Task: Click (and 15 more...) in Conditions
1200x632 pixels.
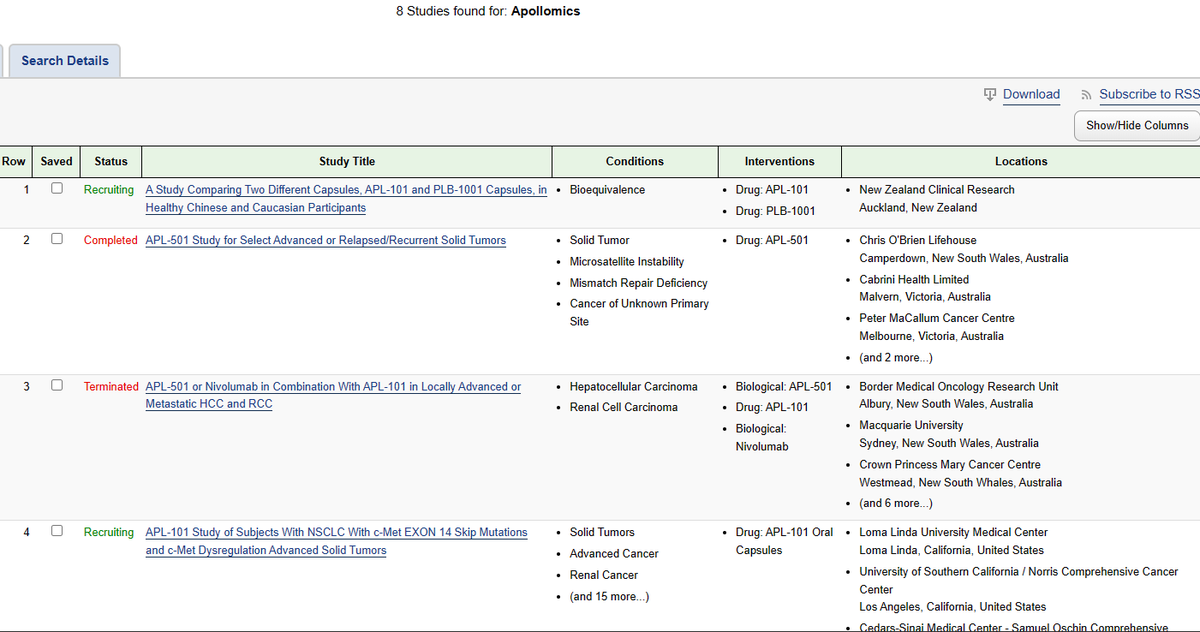Action: pyautogui.click(x=609, y=596)
